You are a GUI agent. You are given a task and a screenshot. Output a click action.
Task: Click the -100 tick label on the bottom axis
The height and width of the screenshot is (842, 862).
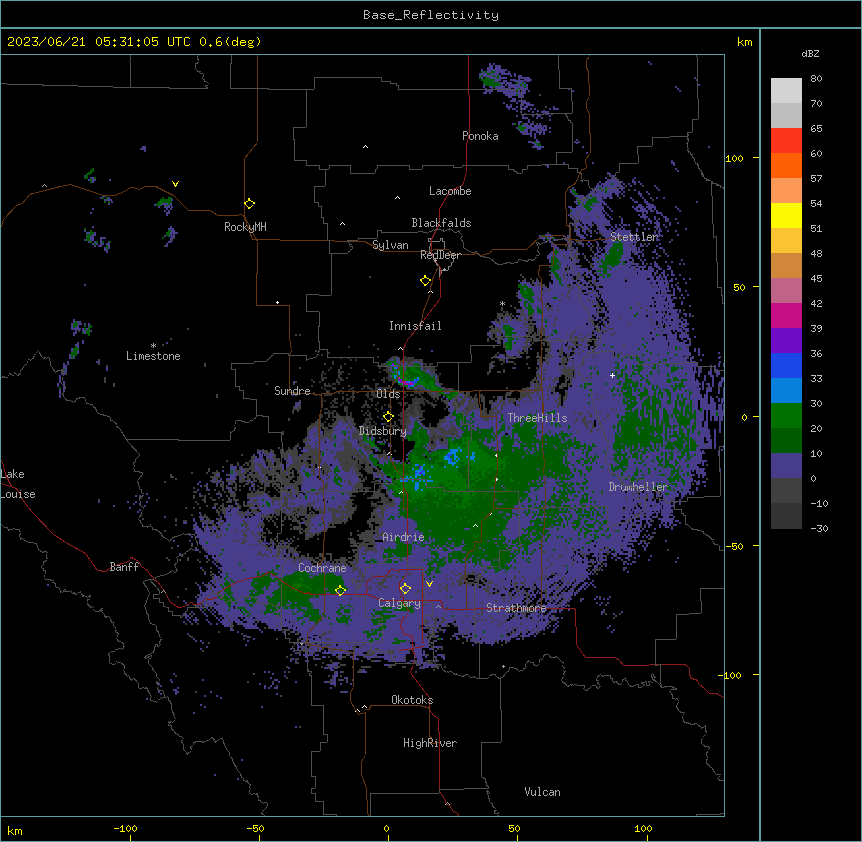pyautogui.click(x=125, y=828)
